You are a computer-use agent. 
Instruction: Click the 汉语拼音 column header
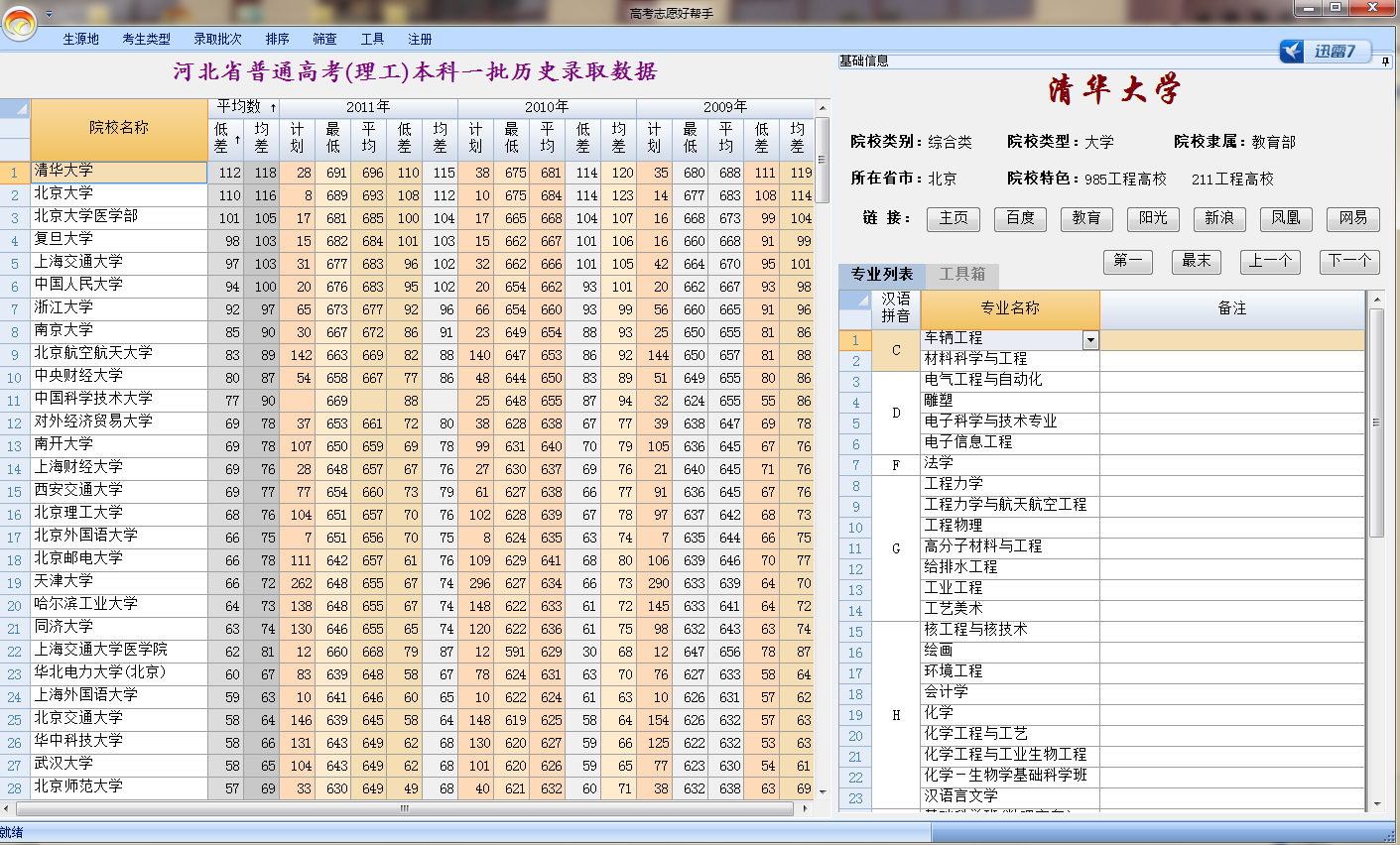[896, 308]
